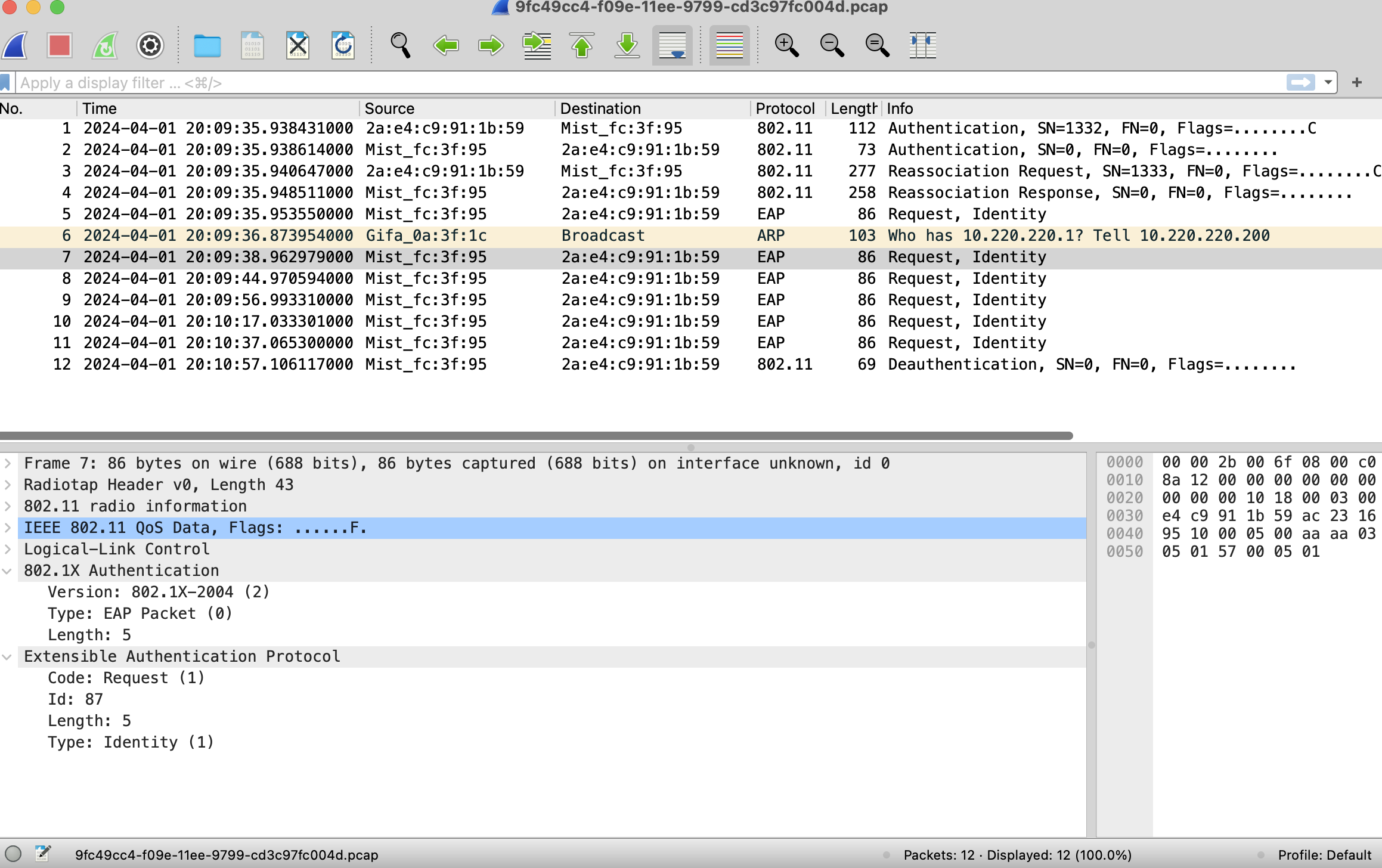Apply the display filter arrow button
1382x868 pixels.
click(1301, 82)
